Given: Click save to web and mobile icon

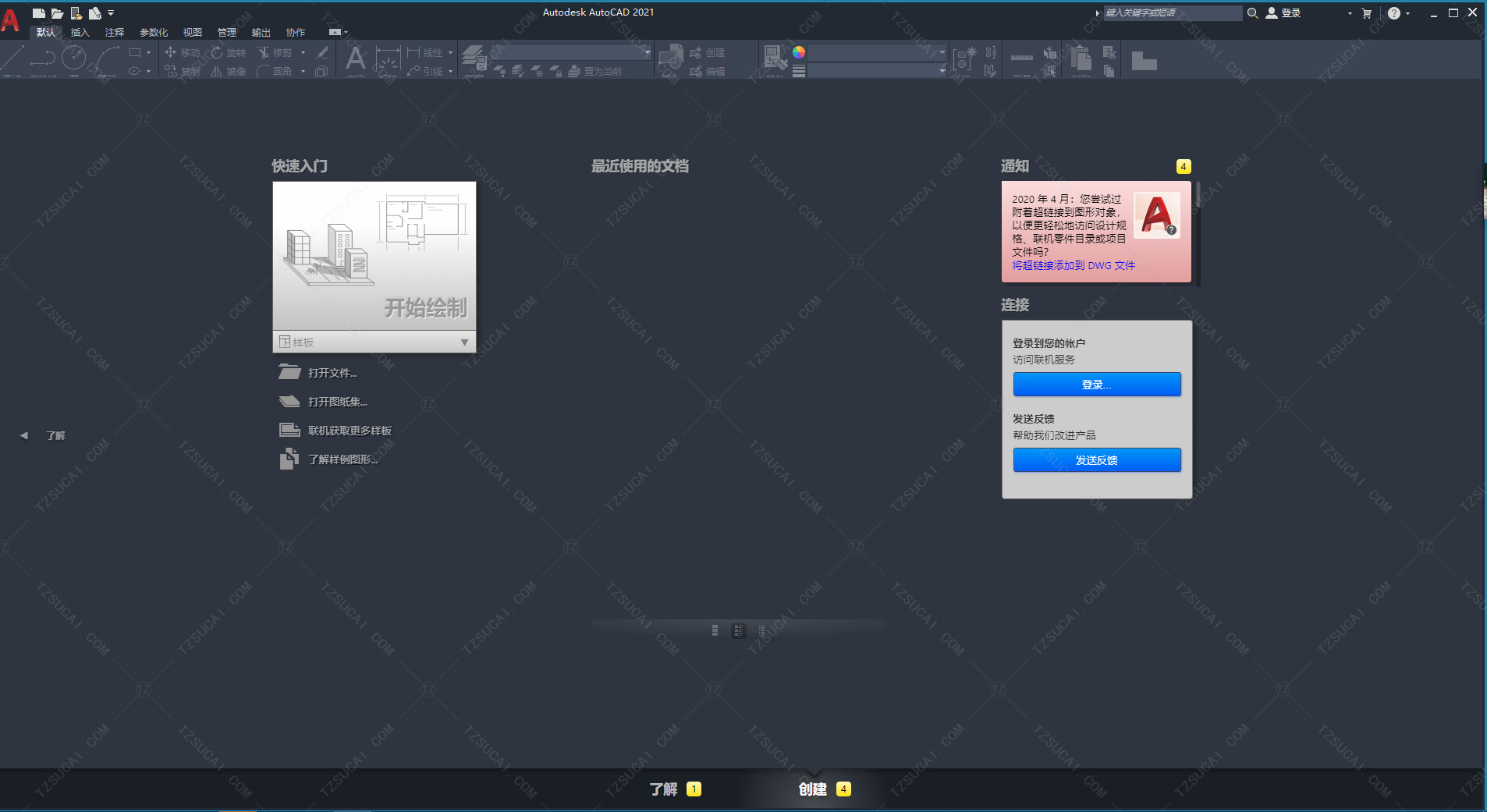Looking at the screenshot, I should [94, 13].
